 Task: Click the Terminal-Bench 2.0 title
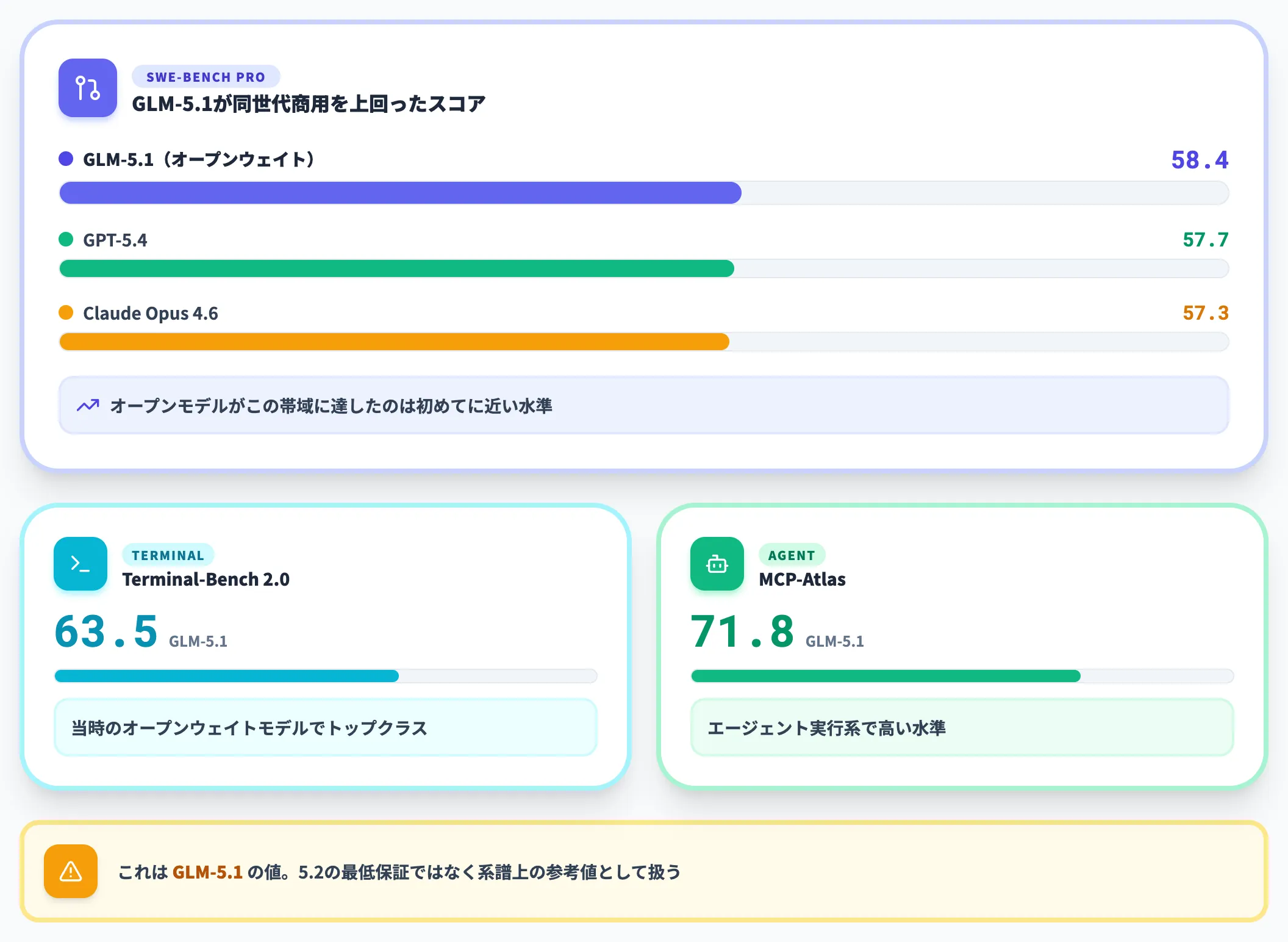206,579
